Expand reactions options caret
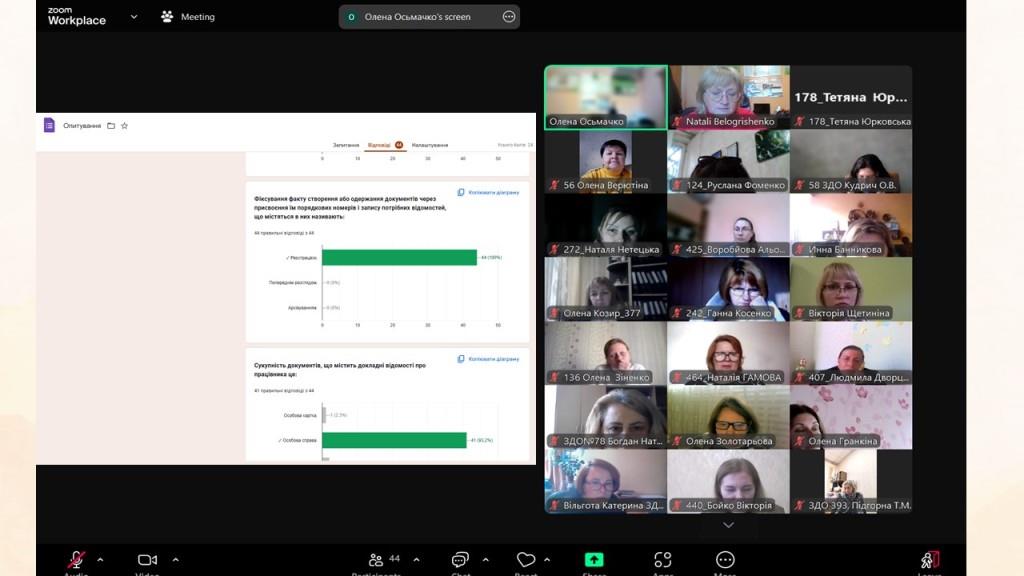 547,560
